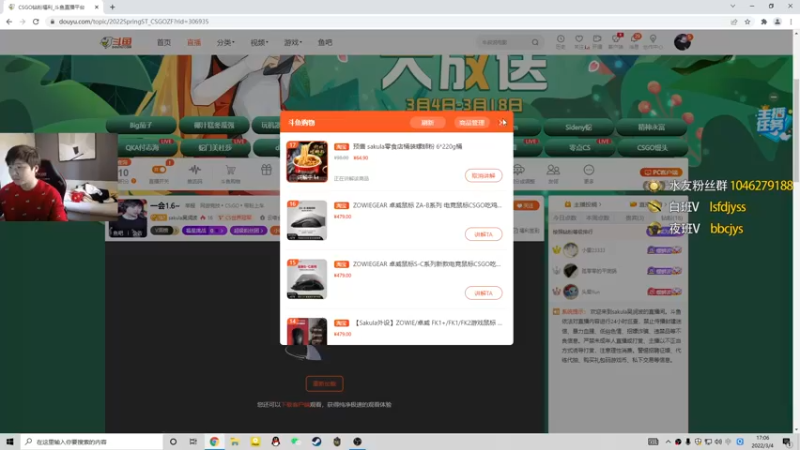Open Windows Start menu
The height and width of the screenshot is (450, 800).
click(10, 441)
